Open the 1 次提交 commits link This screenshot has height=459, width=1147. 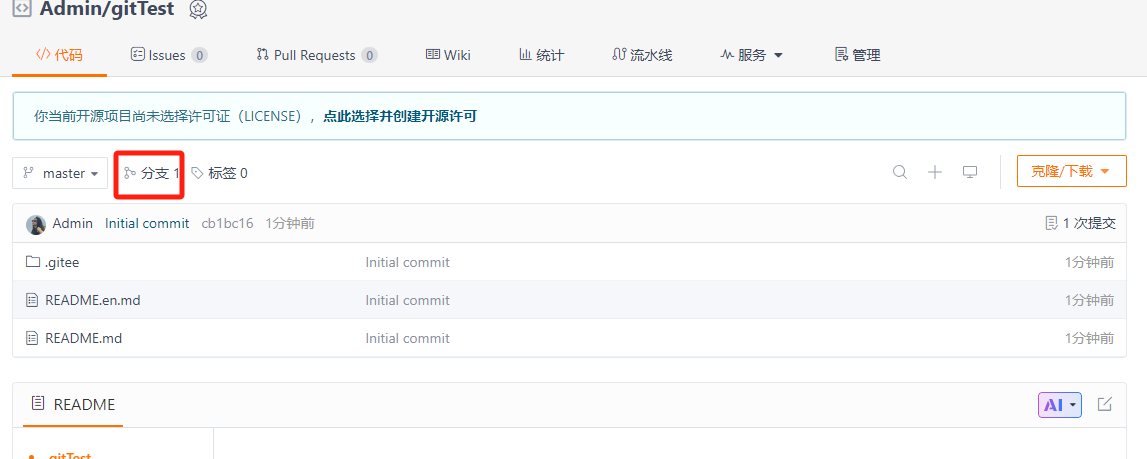click(1081, 223)
